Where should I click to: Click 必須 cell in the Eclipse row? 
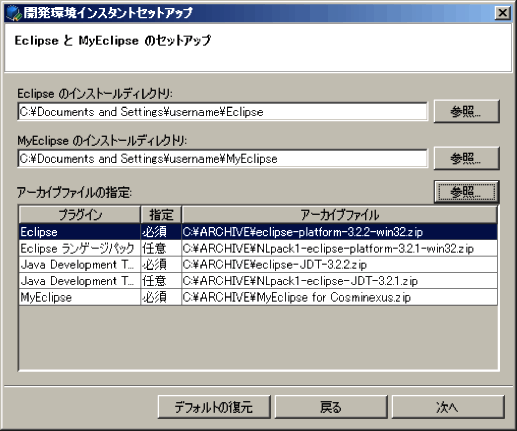coord(161,232)
